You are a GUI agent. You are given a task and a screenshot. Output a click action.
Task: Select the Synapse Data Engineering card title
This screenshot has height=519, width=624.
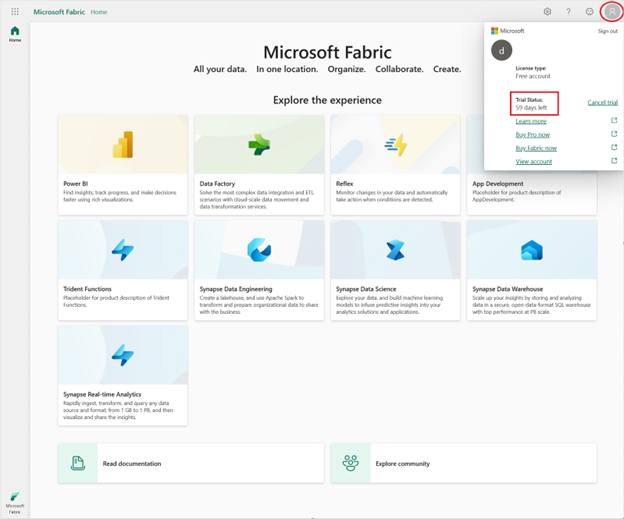coord(236,289)
